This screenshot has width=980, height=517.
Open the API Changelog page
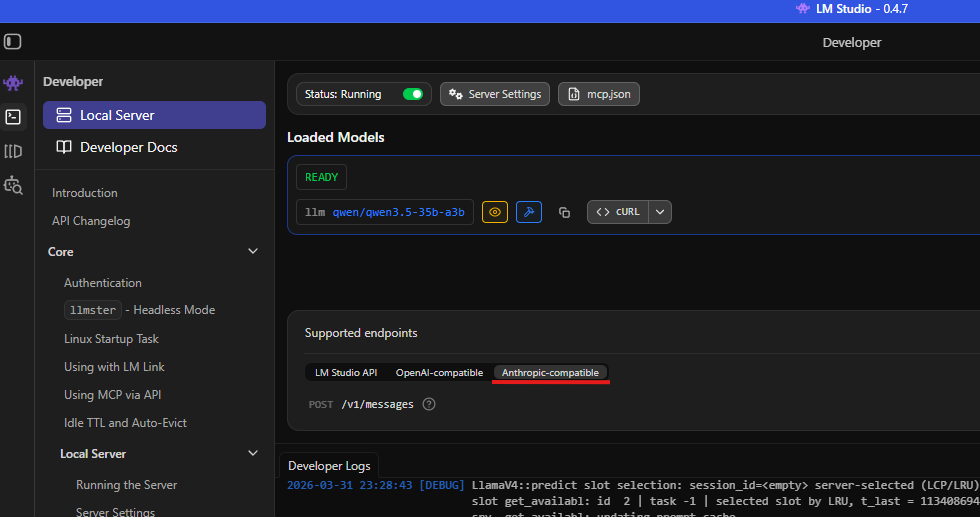[91, 221]
